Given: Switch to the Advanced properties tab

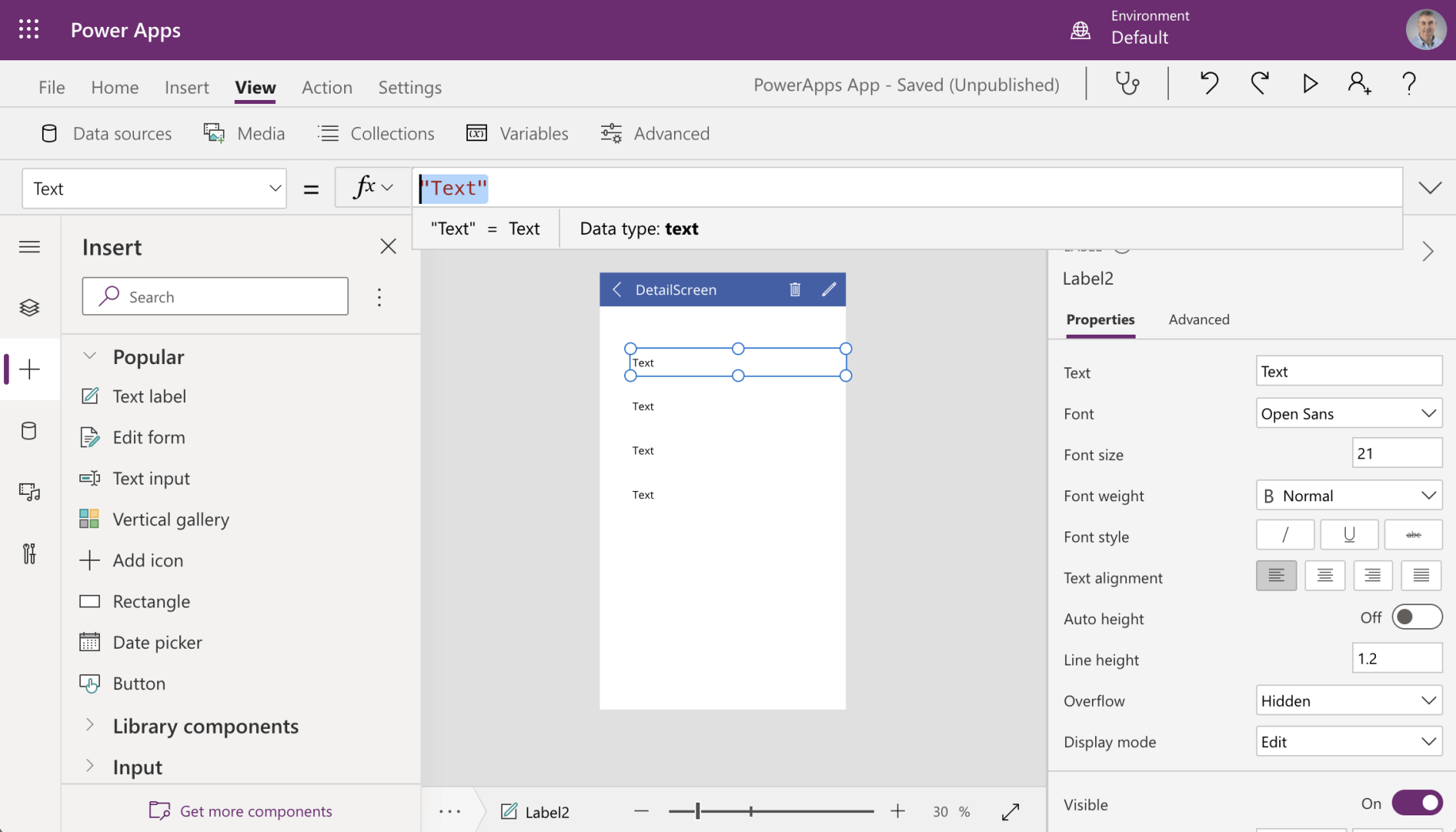Looking at the screenshot, I should pos(1198,320).
